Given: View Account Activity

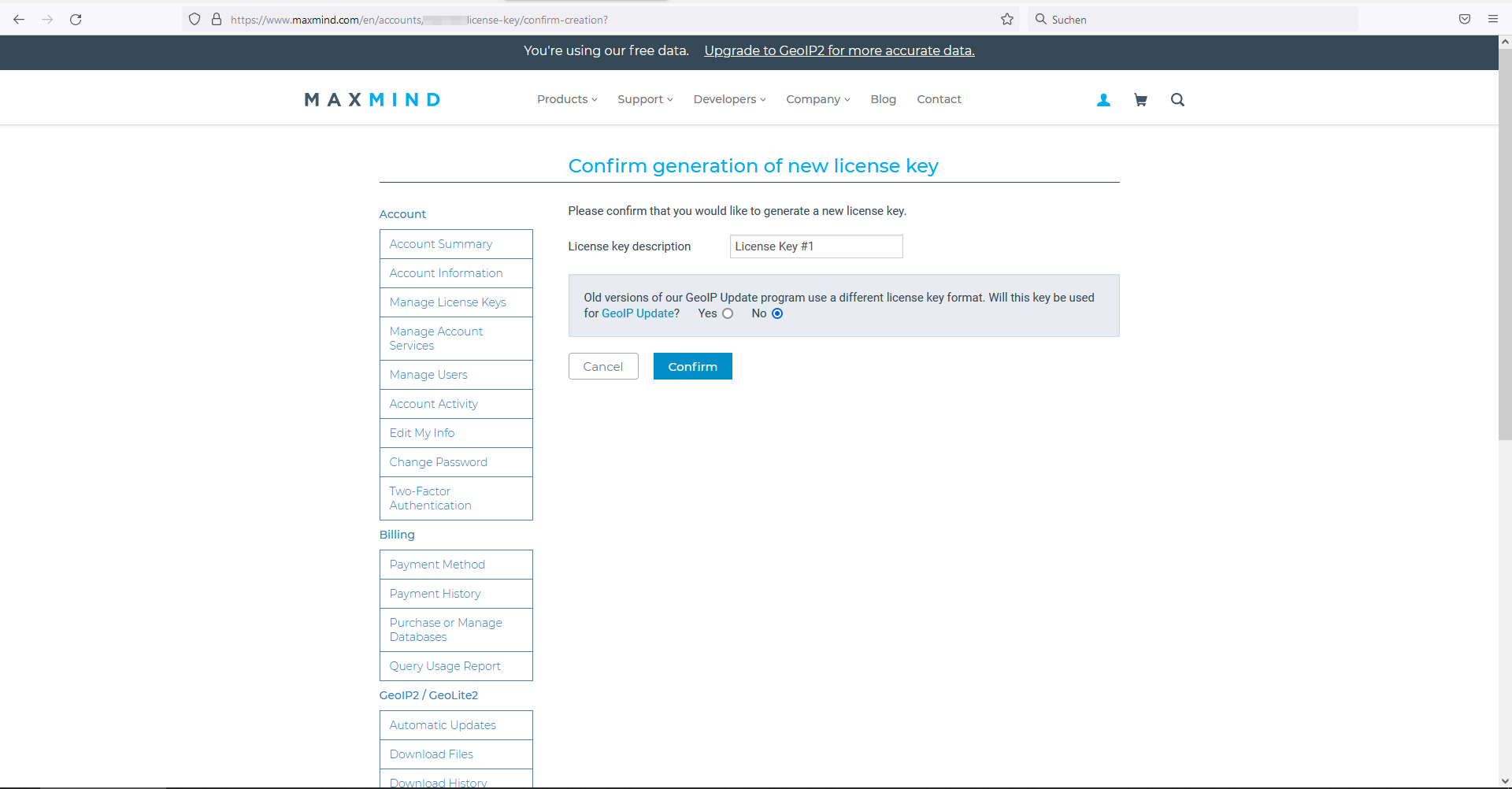Looking at the screenshot, I should point(456,404).
